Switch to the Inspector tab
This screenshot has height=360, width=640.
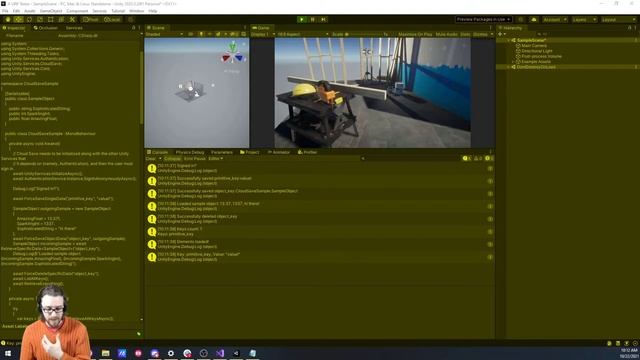tap(14, 28)
